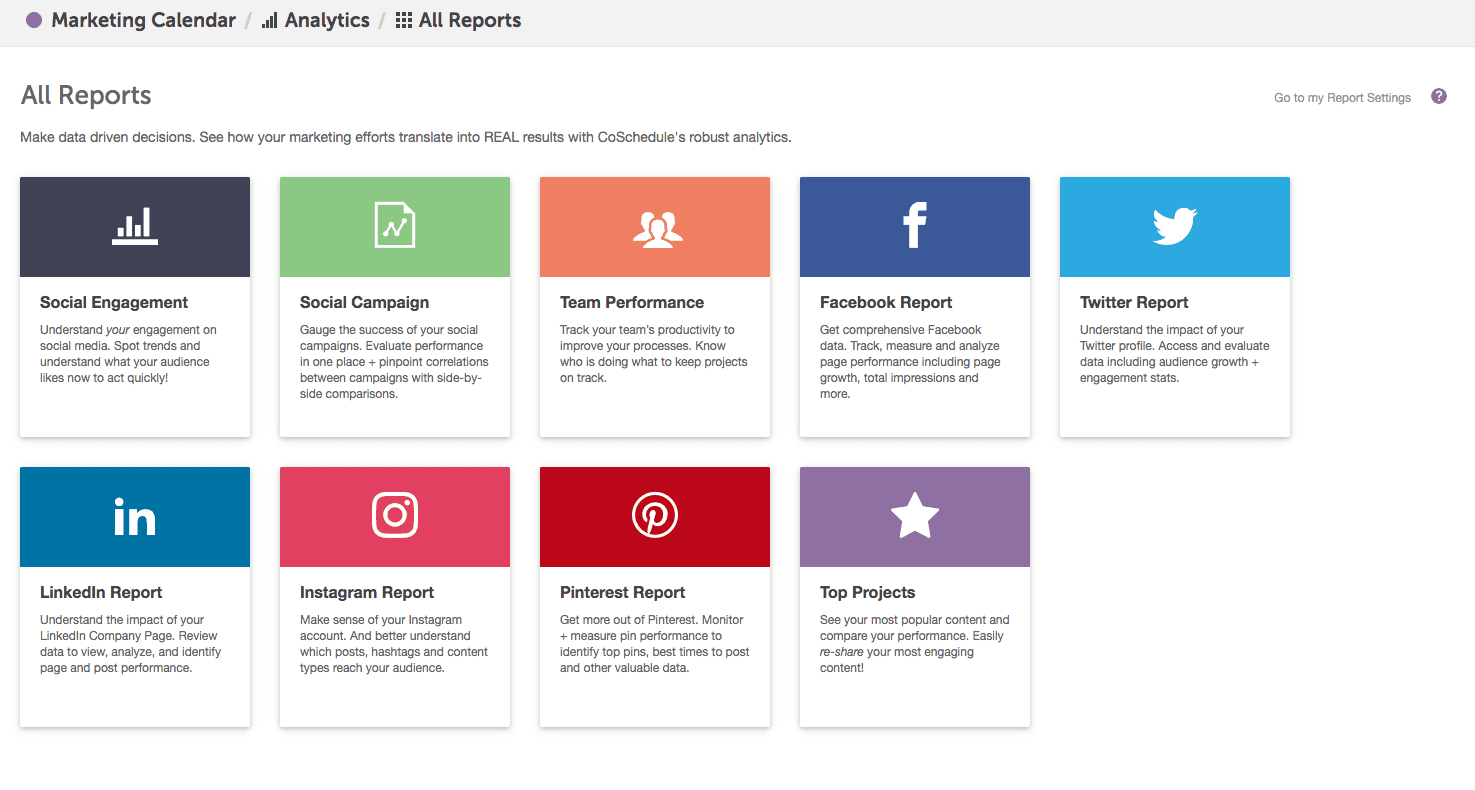
Task: Click the Twitter bird icon
Action: point(1175,227)
